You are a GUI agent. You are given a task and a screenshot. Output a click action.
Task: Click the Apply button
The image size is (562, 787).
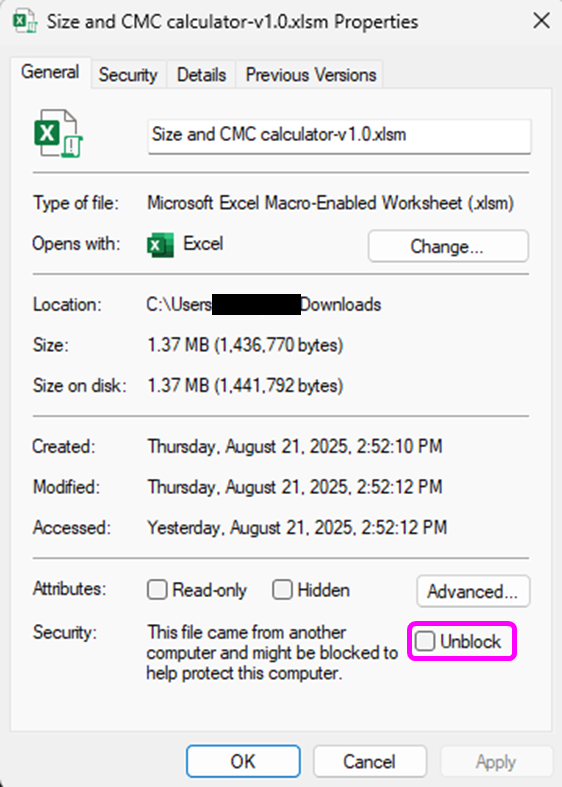(x=496, y=761)
